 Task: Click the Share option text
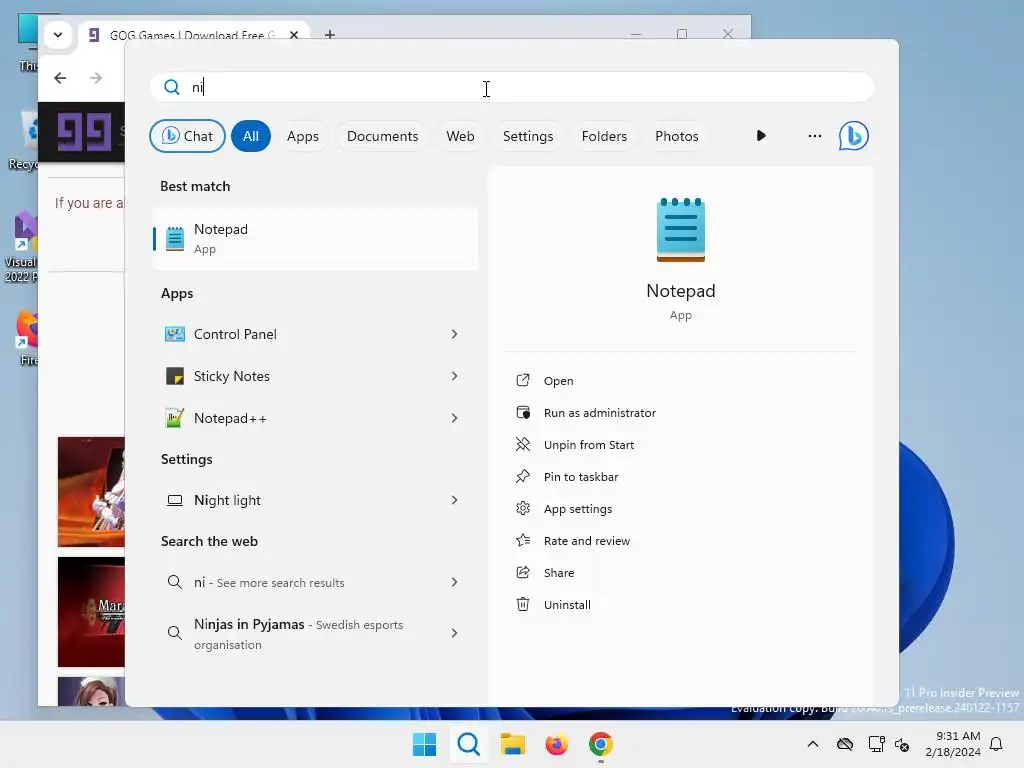(559, 573)
